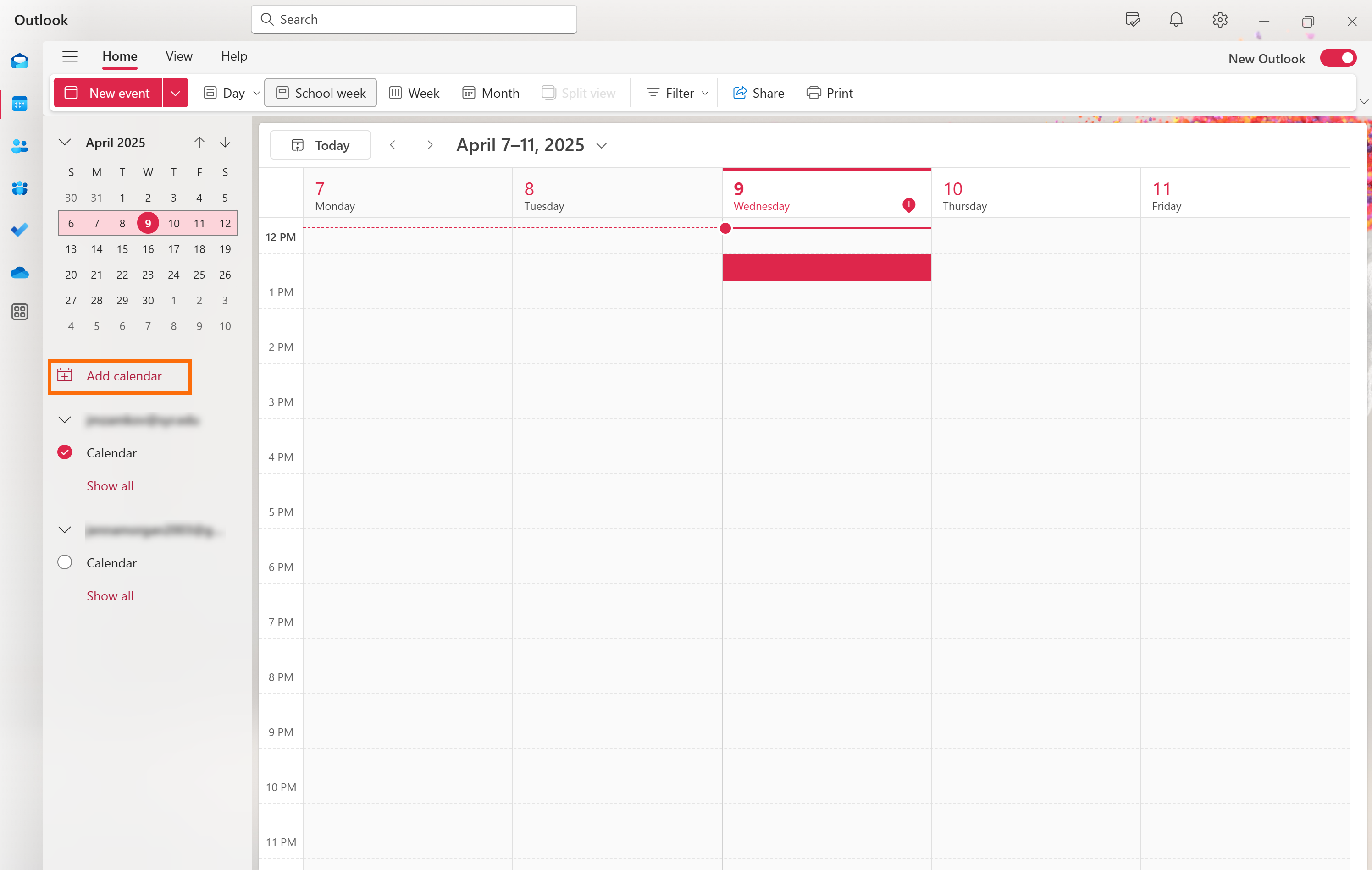Switch to the View tab
This screenshot has height=870, width=1372.
179,56
